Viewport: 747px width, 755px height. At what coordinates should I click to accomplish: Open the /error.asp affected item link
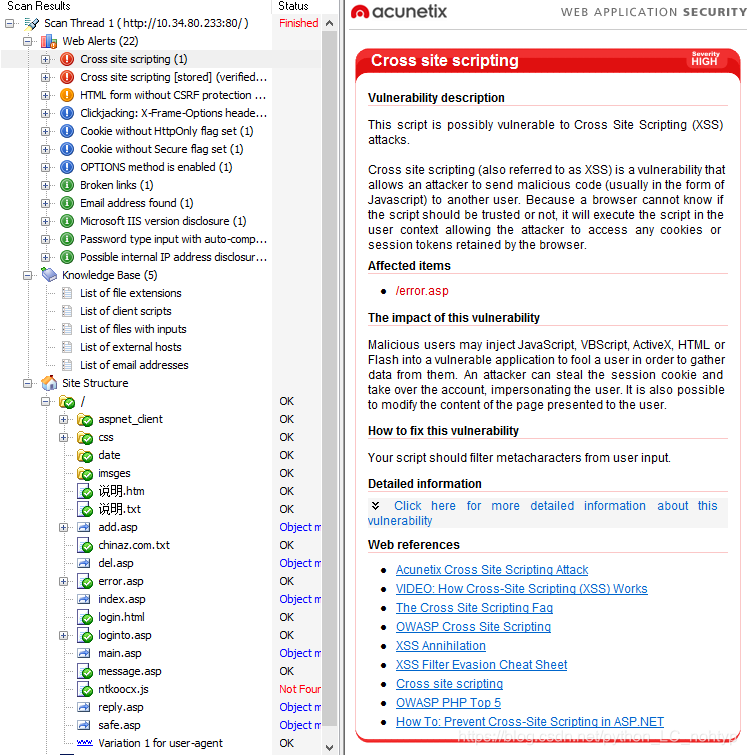point(422,291)
